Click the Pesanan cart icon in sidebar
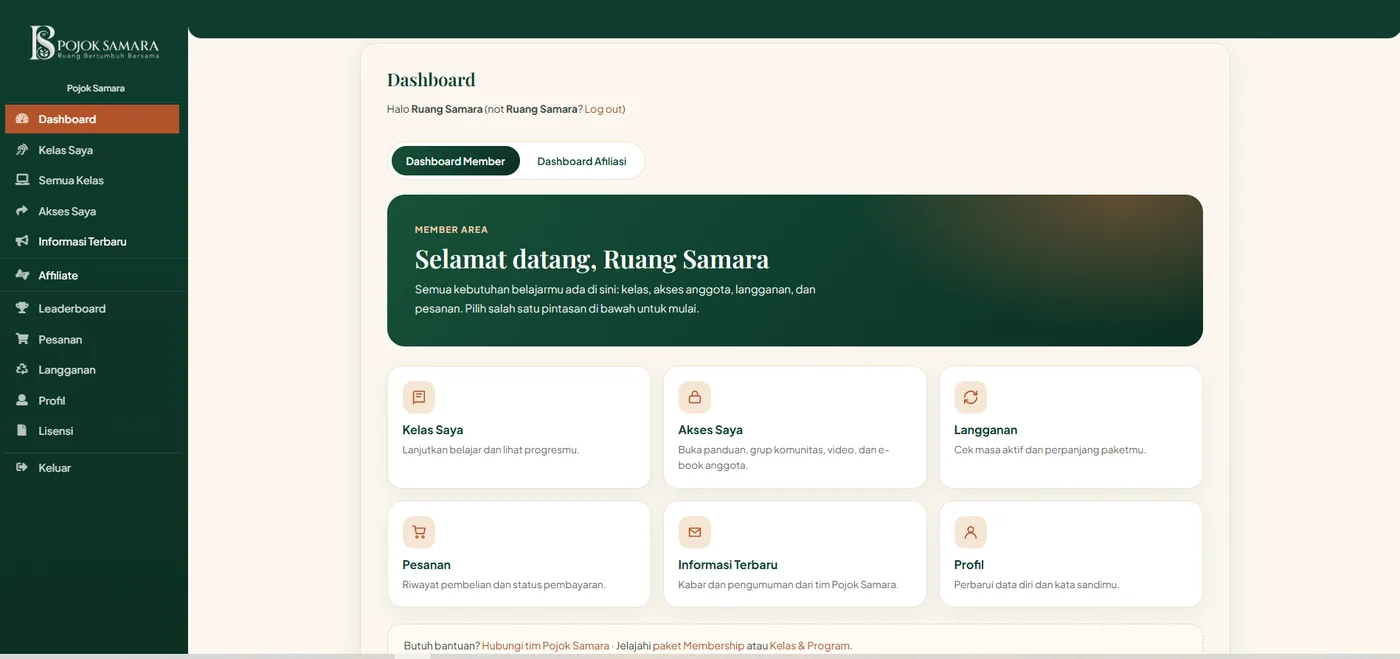This screenshot has width=1400, height=659. (22, 339)
